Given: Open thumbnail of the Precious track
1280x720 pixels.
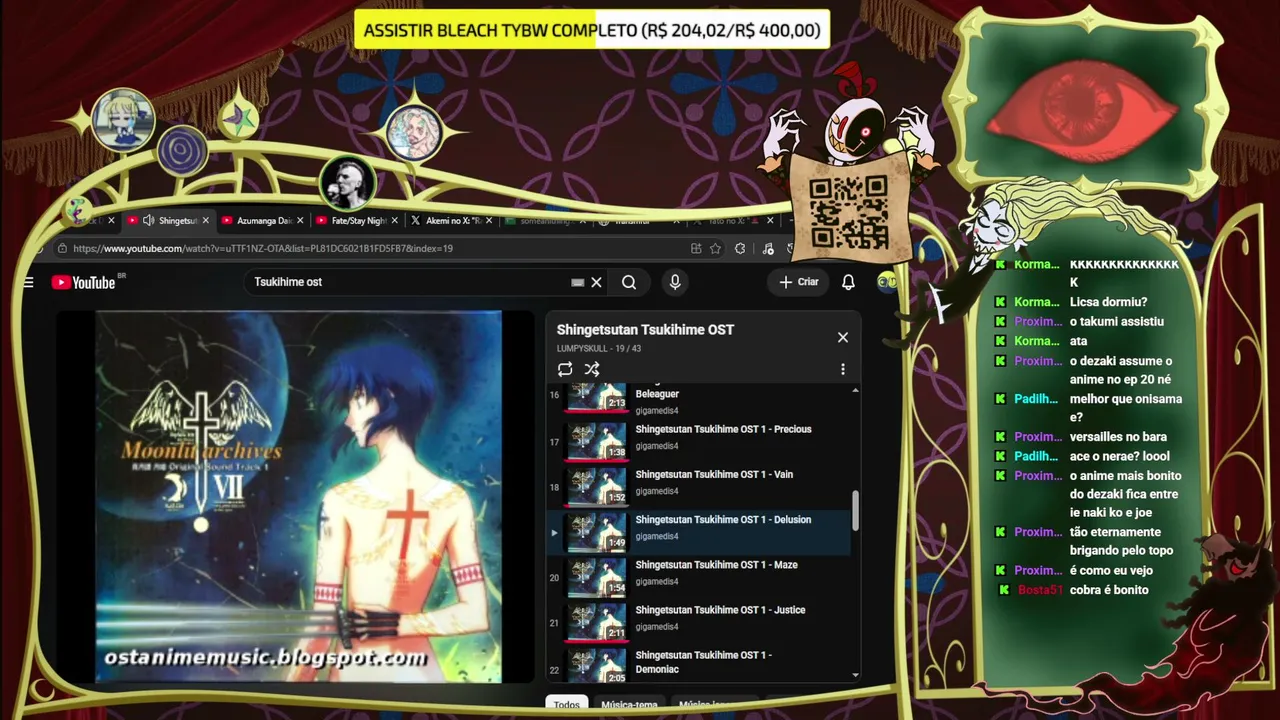Looking at the screenshot, I should point(597,441).
